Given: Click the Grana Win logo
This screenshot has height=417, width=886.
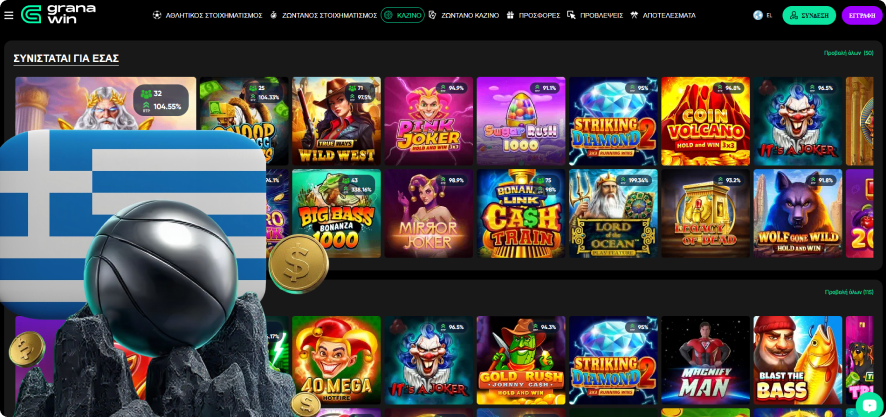Looking at the screenshot, I should (58, 14).
